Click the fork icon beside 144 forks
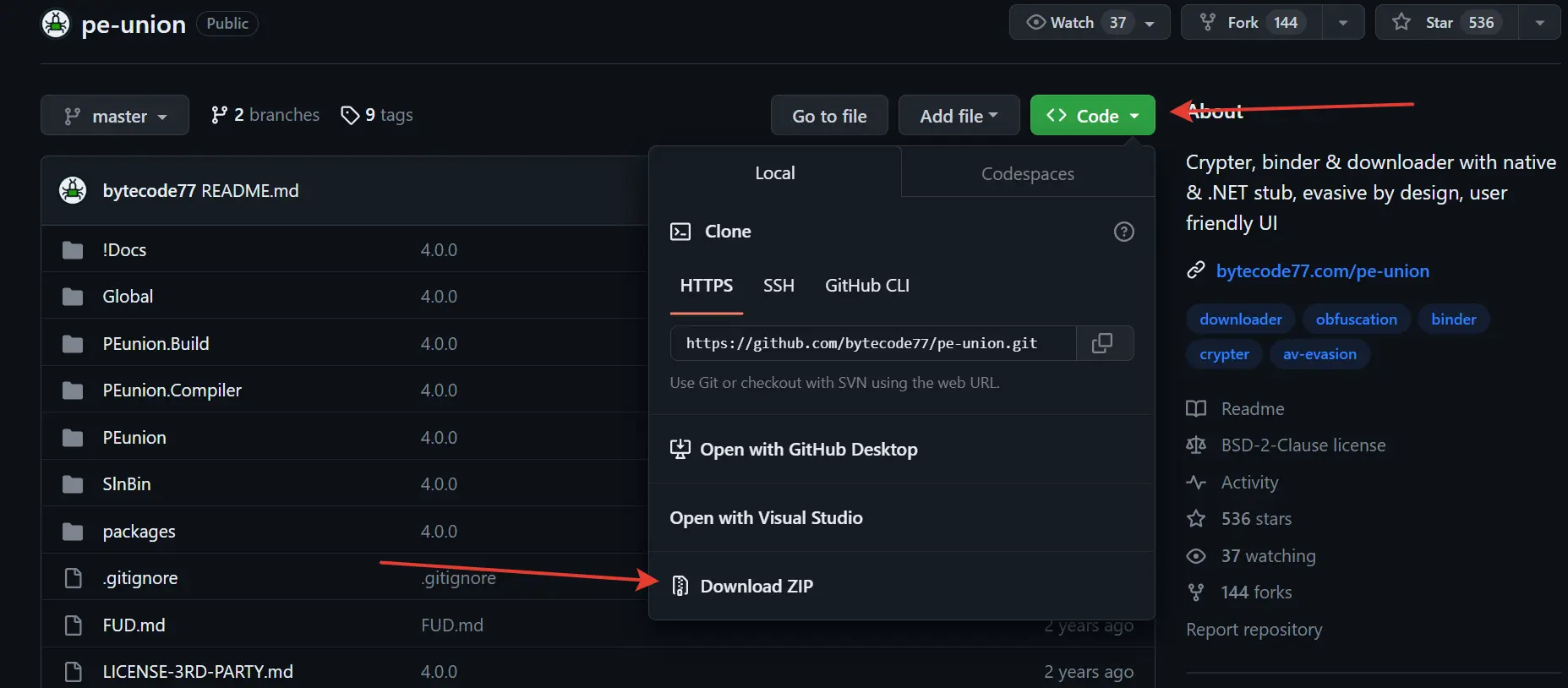 click(1196, 592)
